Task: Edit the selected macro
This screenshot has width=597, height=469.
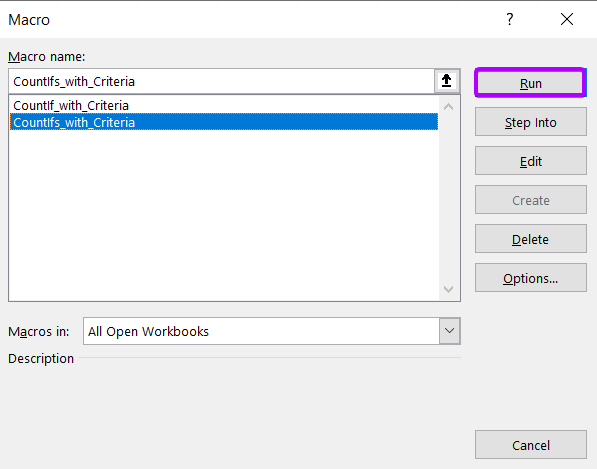Action: [x=530, y=161]
